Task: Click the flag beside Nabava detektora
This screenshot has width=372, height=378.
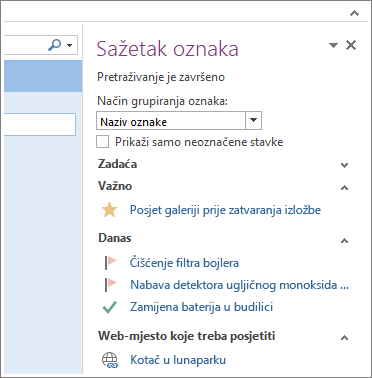Action: coord(110,285)
